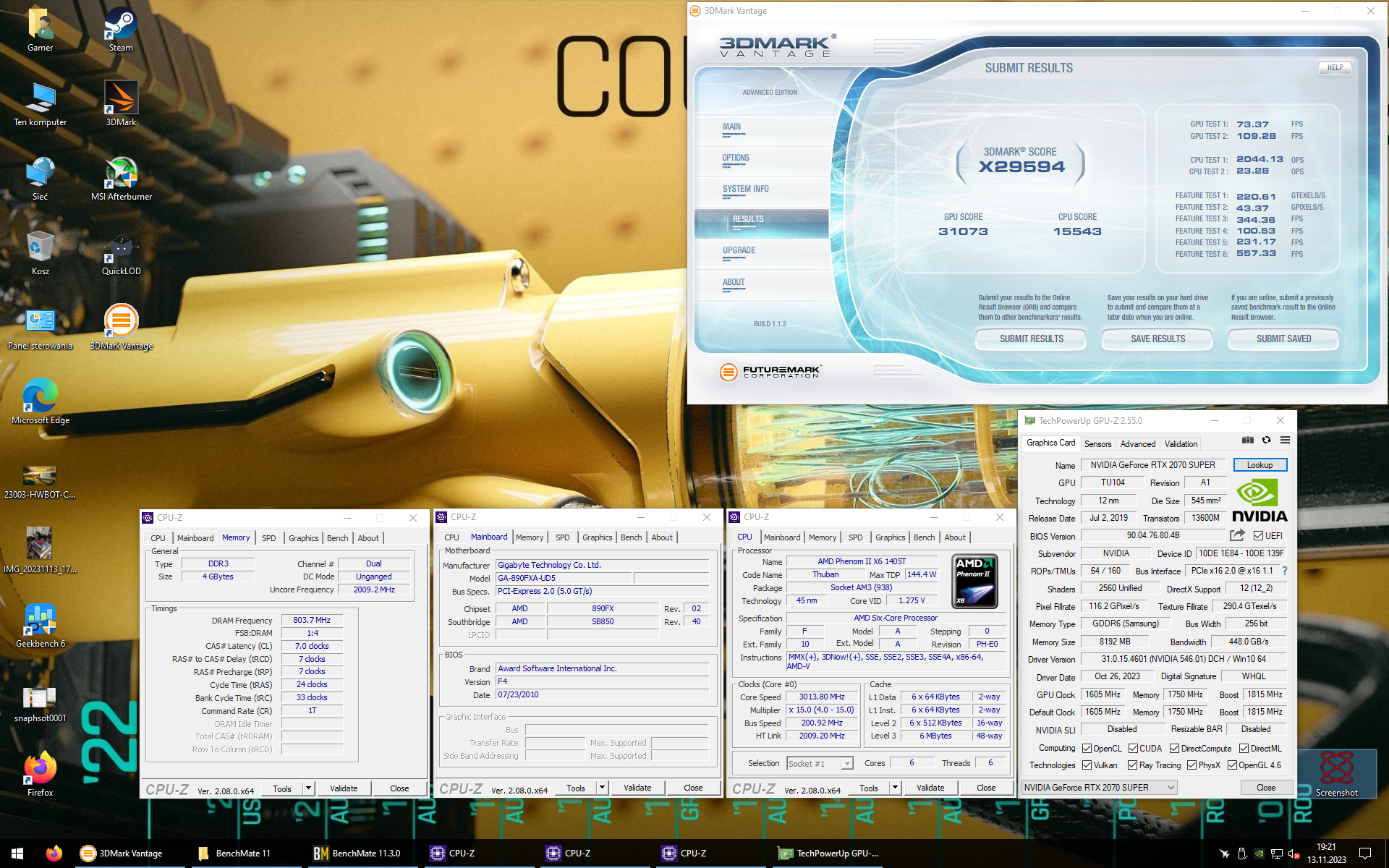Open the Windows Start menu

point(17,854)
